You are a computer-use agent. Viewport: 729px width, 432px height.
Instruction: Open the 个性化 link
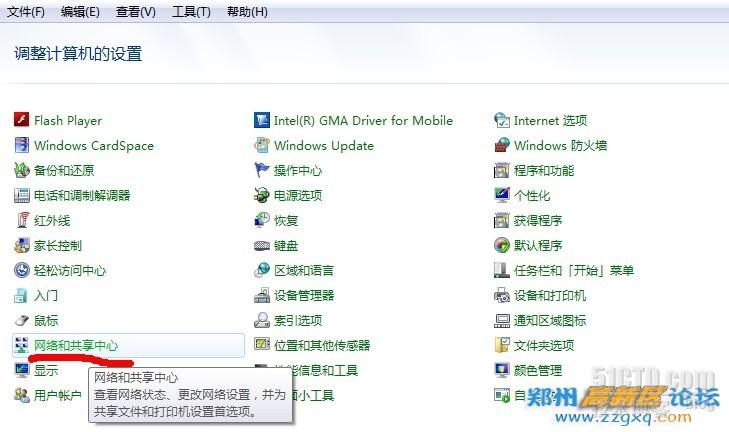tap(532, 195)
